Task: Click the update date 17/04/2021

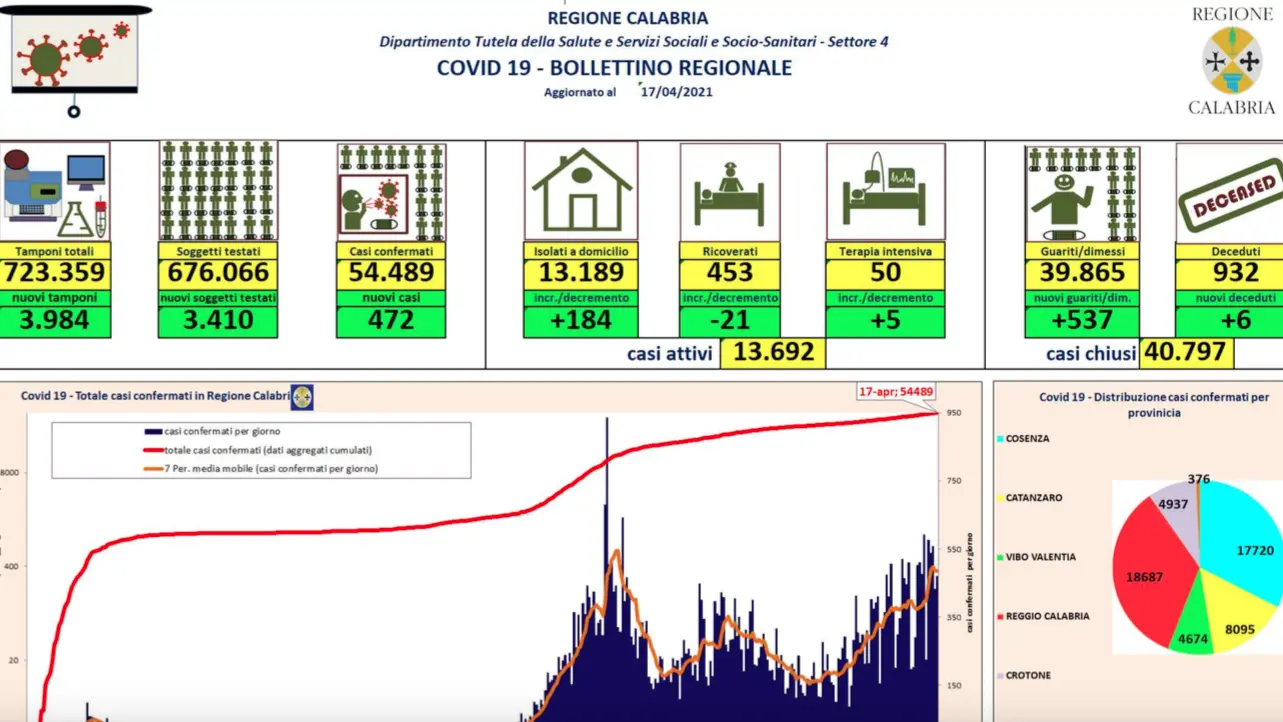Action: pyautogui.click(x=677, y=91)
